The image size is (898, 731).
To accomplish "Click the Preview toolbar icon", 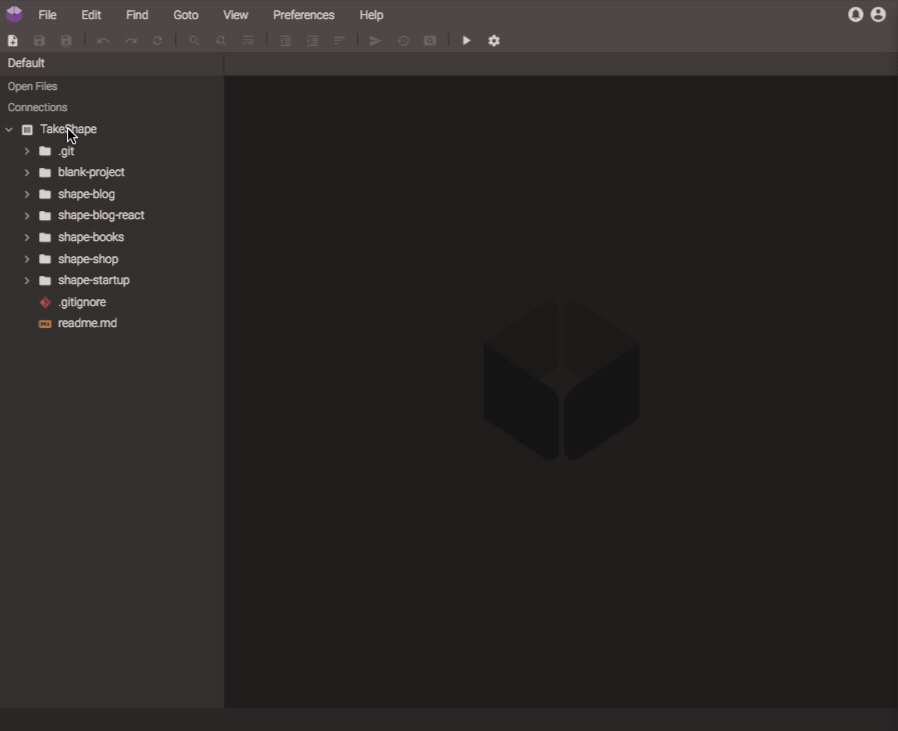I will (430, 41).
